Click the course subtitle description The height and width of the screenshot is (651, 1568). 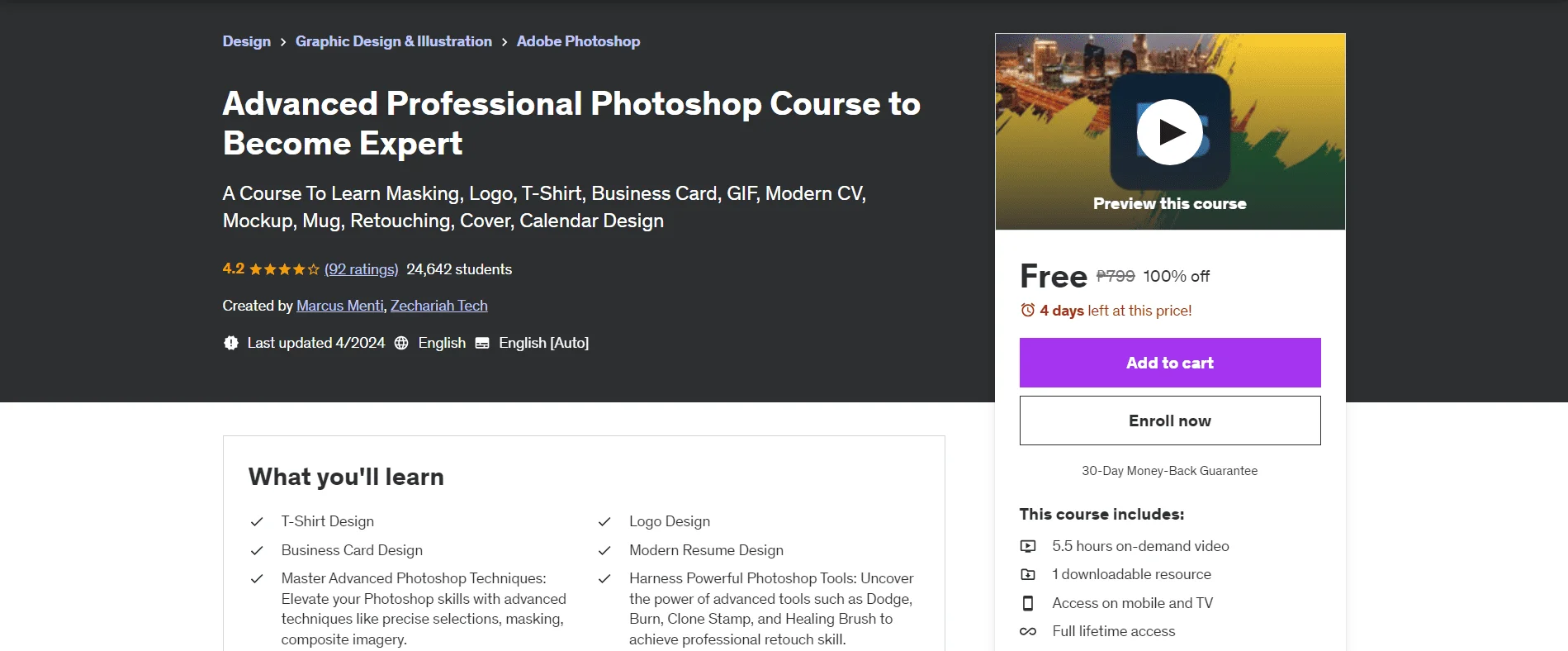click(x=544, y=207)
